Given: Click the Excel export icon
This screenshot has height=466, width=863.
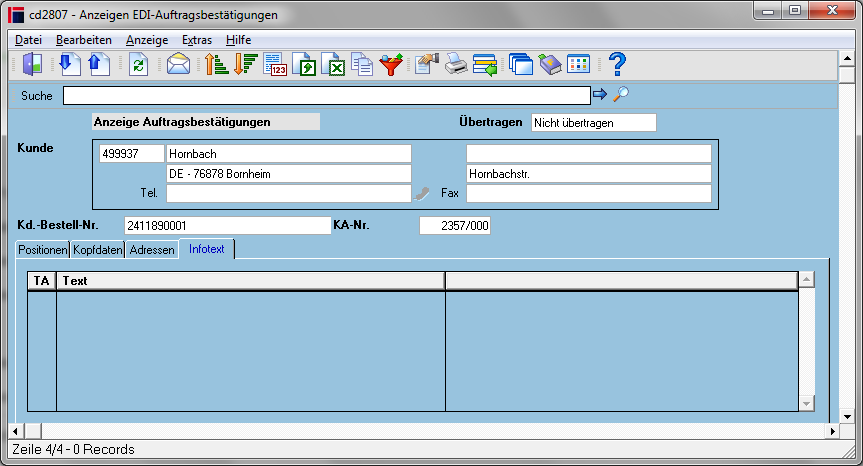Looking at the screenshot, I should [334, 64].
